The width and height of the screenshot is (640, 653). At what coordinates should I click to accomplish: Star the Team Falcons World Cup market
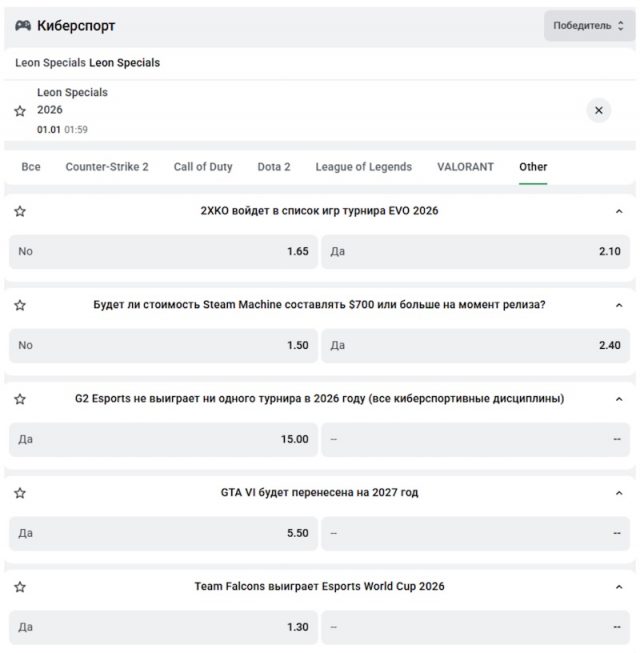pos(20,587)
